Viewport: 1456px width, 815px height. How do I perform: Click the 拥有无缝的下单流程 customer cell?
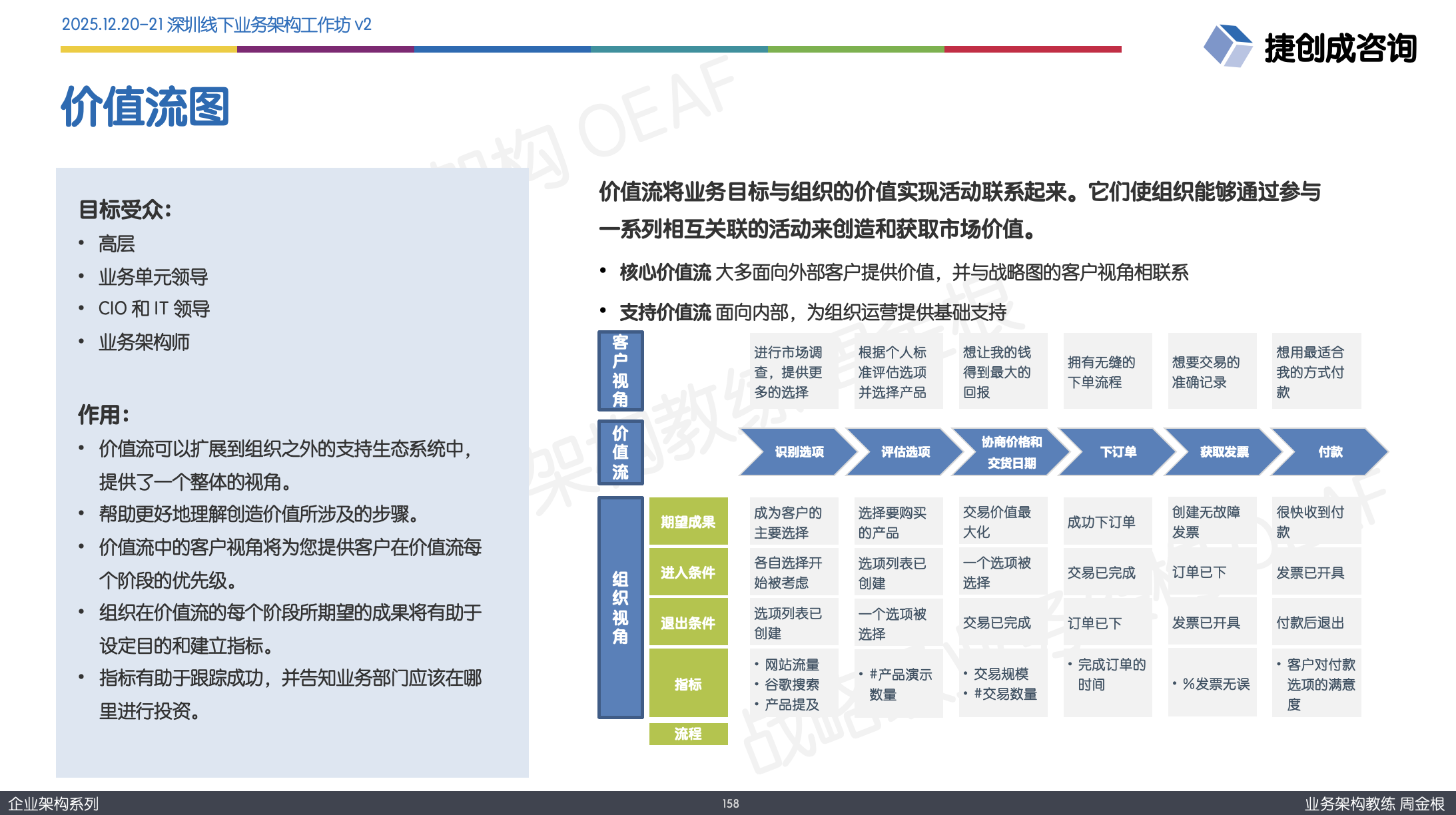coord(1107,372)
